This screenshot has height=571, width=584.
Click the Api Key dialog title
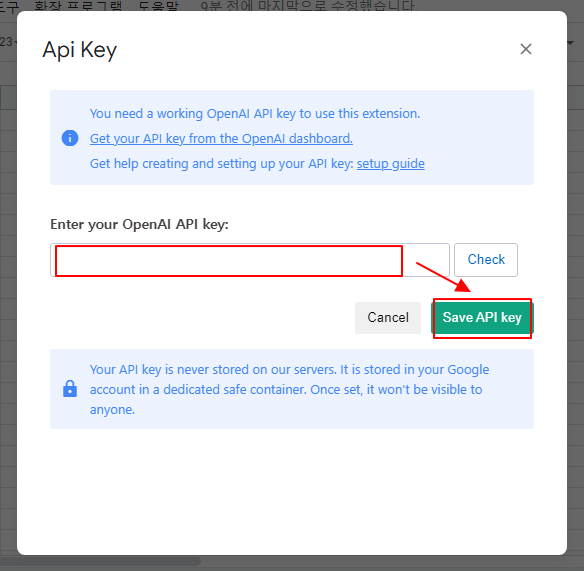pyautogui.click(x=80, y=50)
